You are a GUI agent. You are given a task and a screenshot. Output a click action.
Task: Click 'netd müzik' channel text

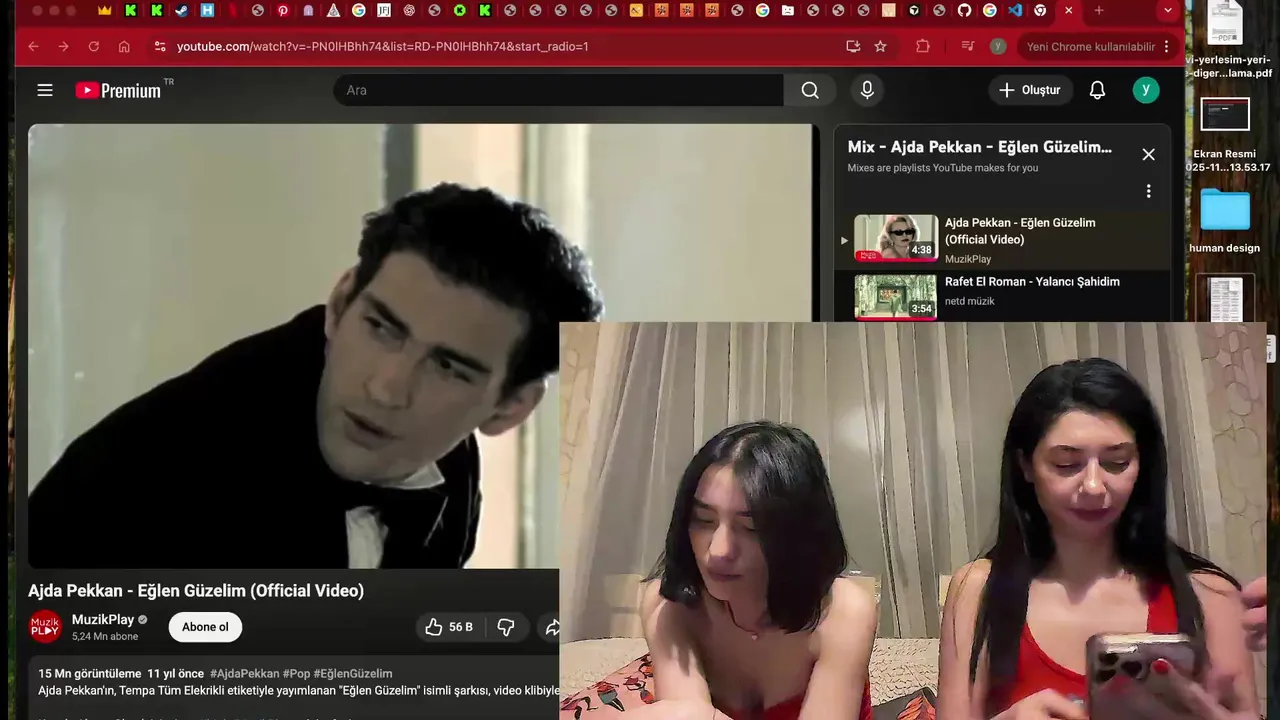pyautogui.click(x=970, y=301)
